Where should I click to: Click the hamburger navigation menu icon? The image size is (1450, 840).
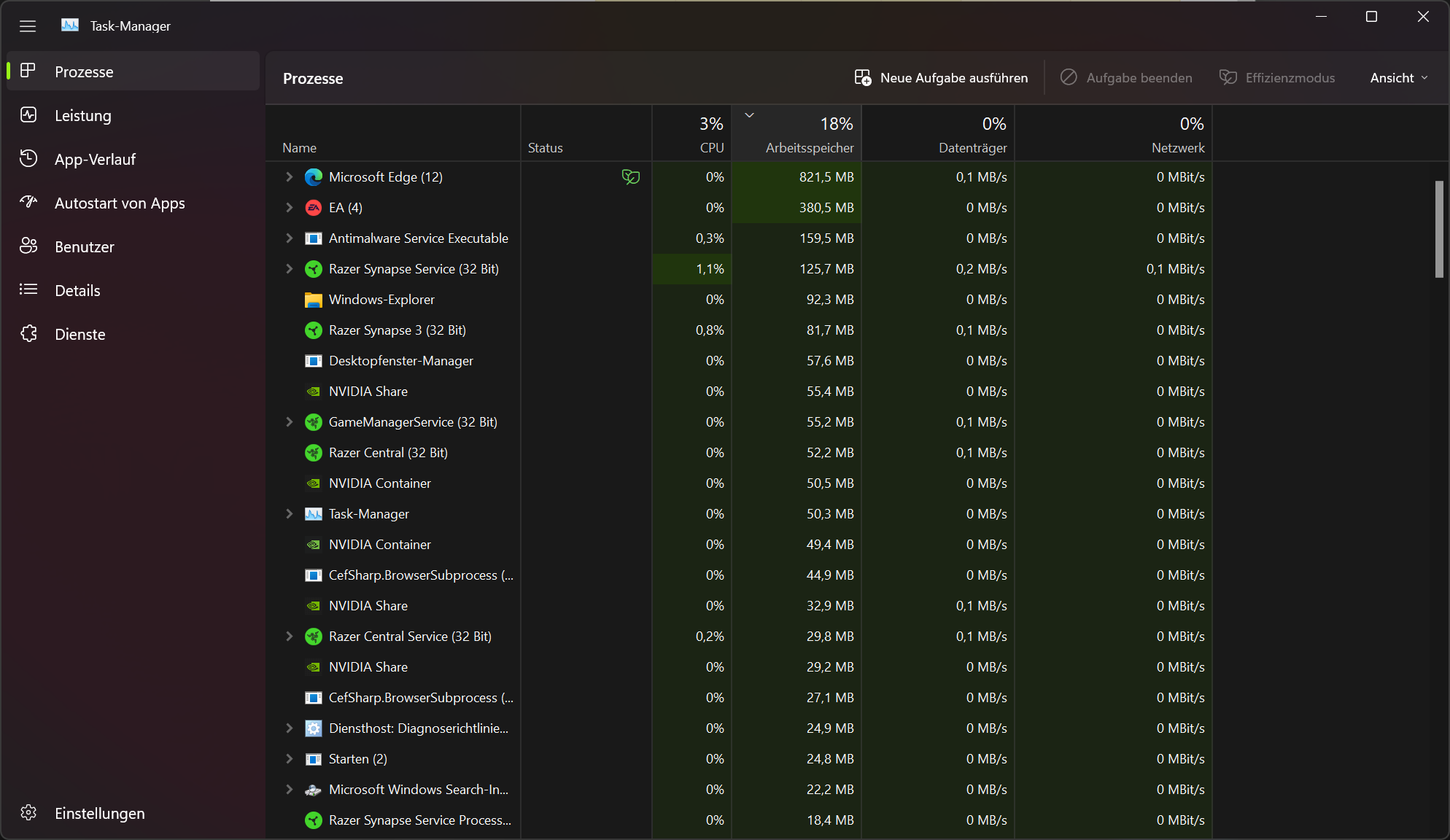(28, 26)
